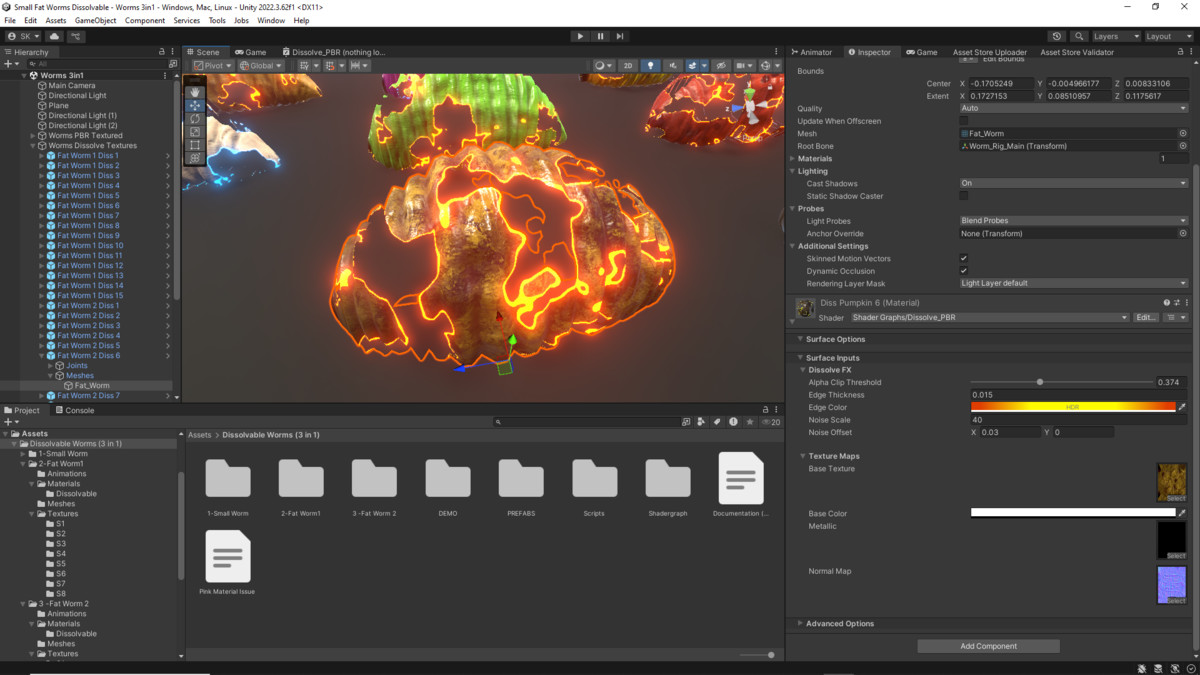Toggle 2D view mode in the Scene
The height and width of the screenshot is (675, 1200).
coord(627,66)
